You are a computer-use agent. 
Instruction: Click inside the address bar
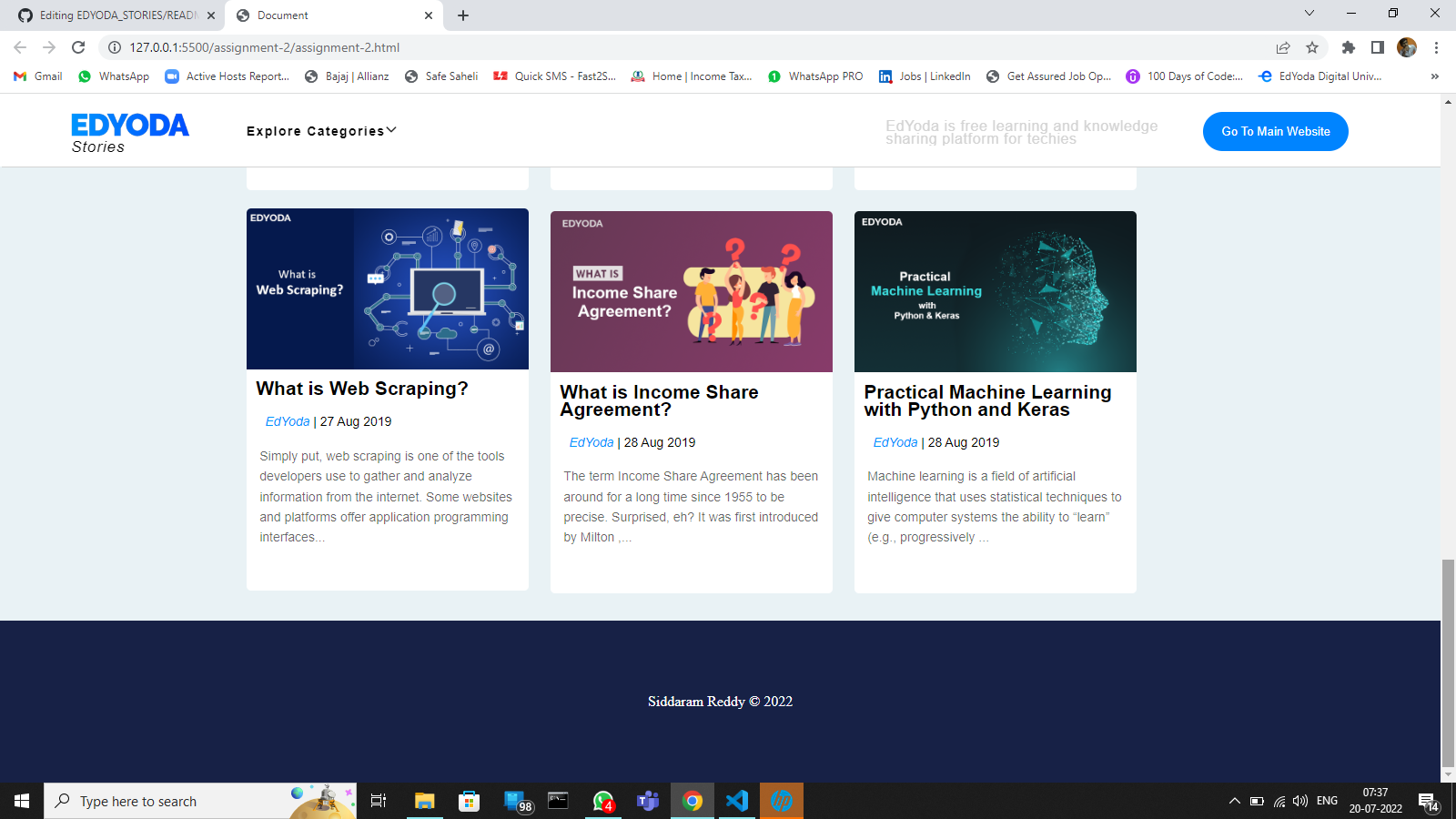(x=364, y=47)
